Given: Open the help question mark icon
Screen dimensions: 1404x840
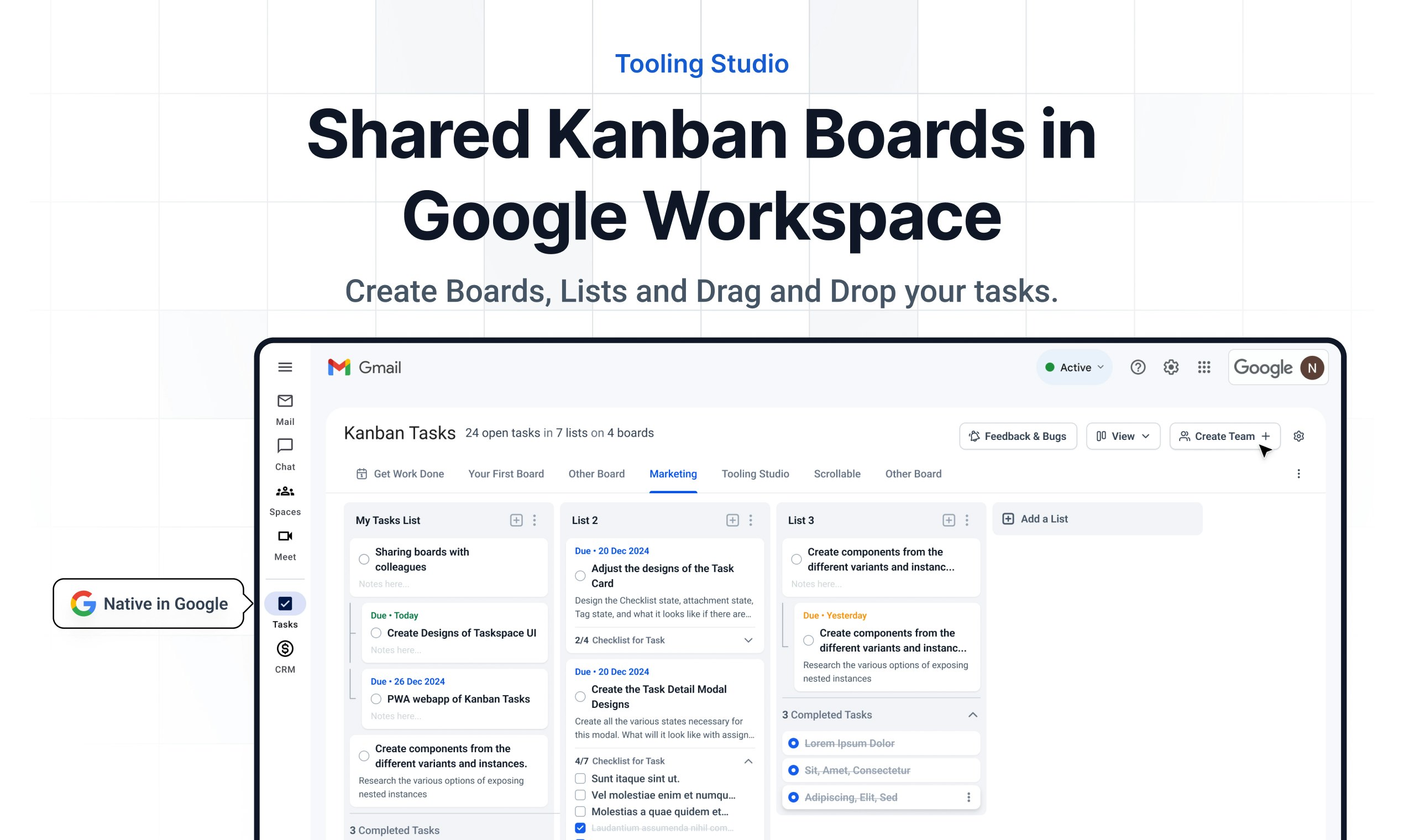Looking at the screenshot, I should pyautogui.click(x=1138, y=368).
